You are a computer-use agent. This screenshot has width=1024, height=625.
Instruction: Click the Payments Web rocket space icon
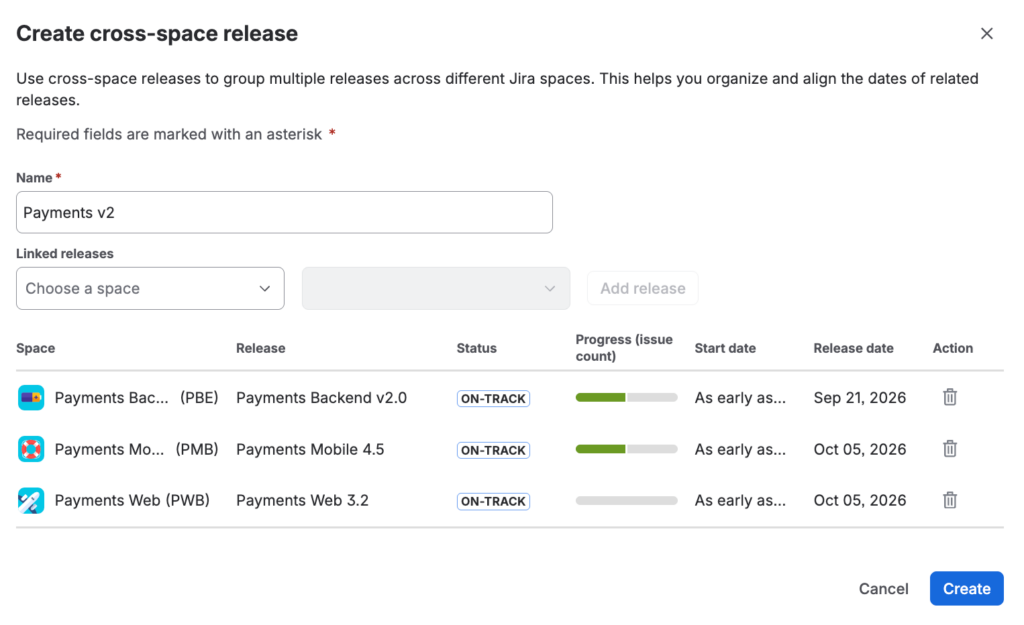(x=31, y=500)
